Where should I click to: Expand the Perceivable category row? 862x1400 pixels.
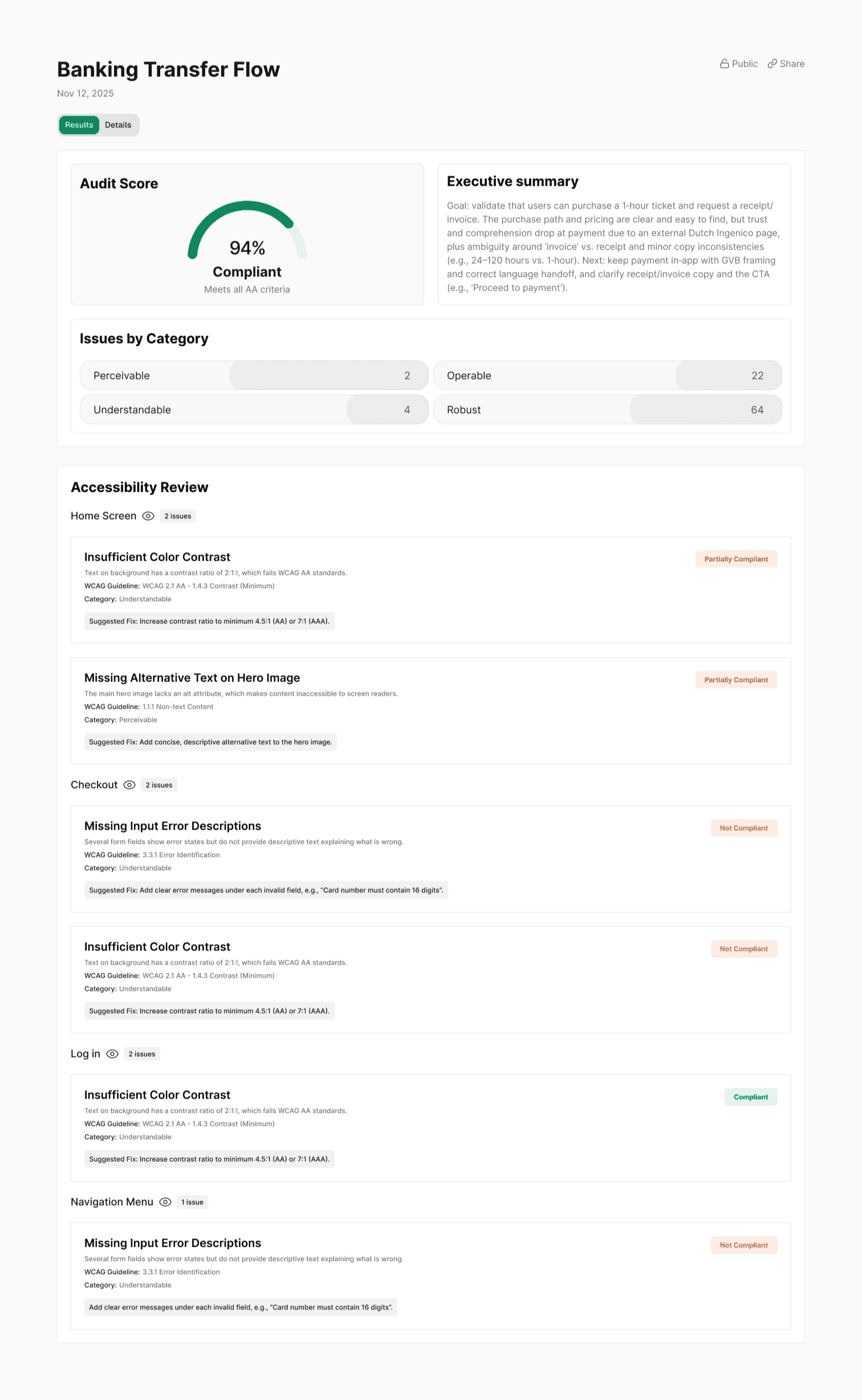(254, 375)
